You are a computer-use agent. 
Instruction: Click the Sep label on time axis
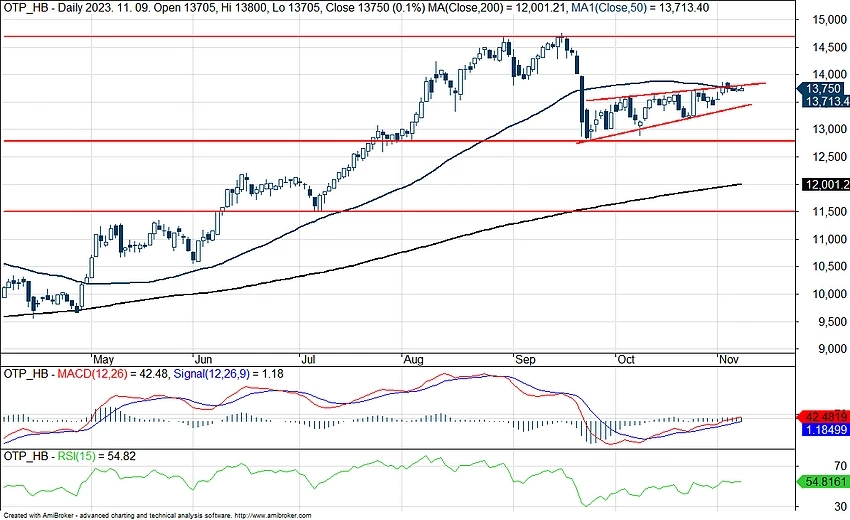[x=519, y=357]
